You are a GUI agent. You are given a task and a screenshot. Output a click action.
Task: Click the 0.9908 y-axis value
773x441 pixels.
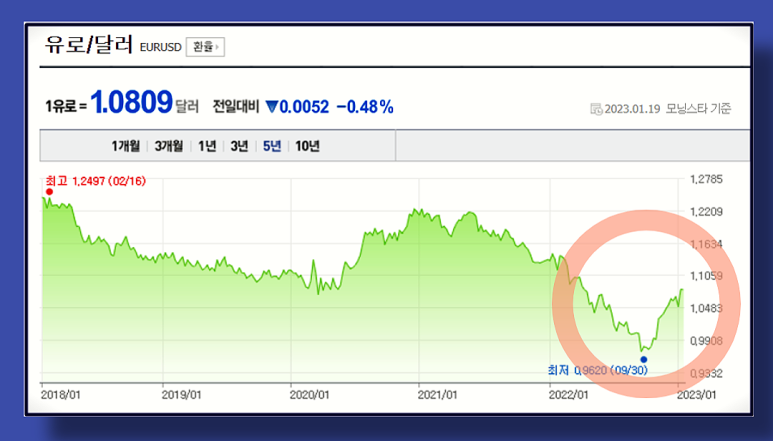coord(706,341)
